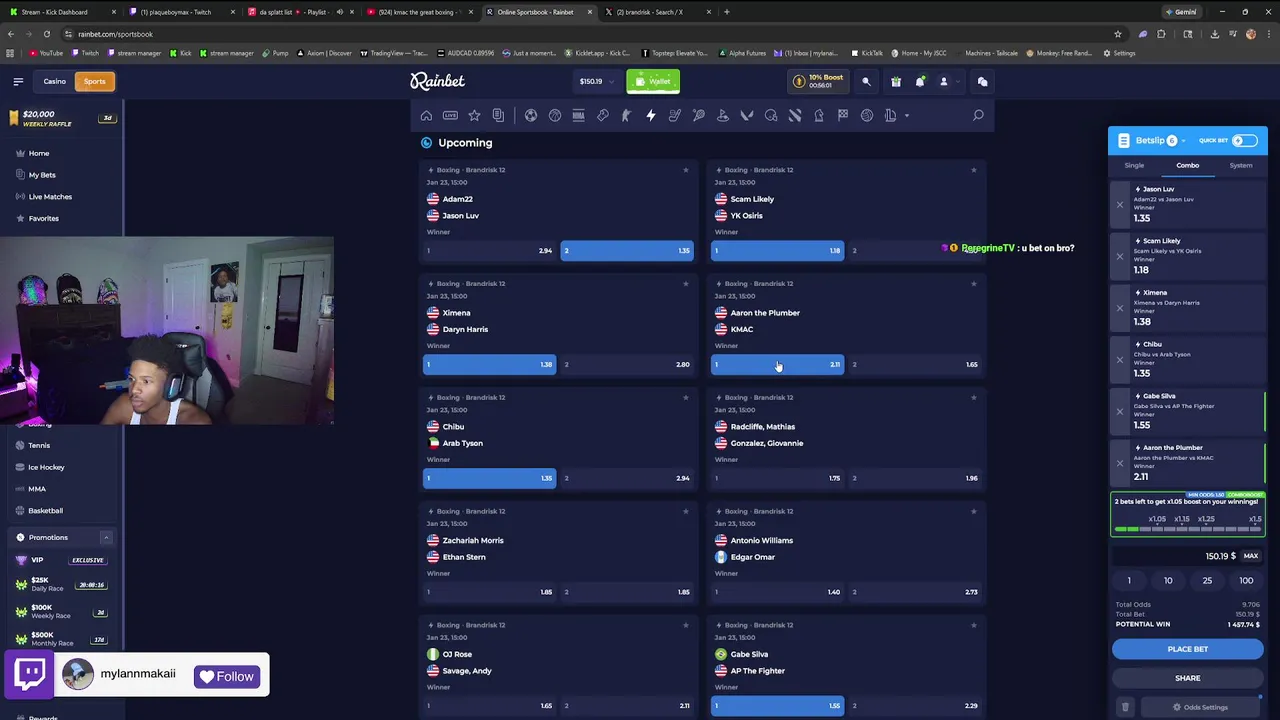Open favorites star icon in sports bar
1280x720 pixels.
474,116
